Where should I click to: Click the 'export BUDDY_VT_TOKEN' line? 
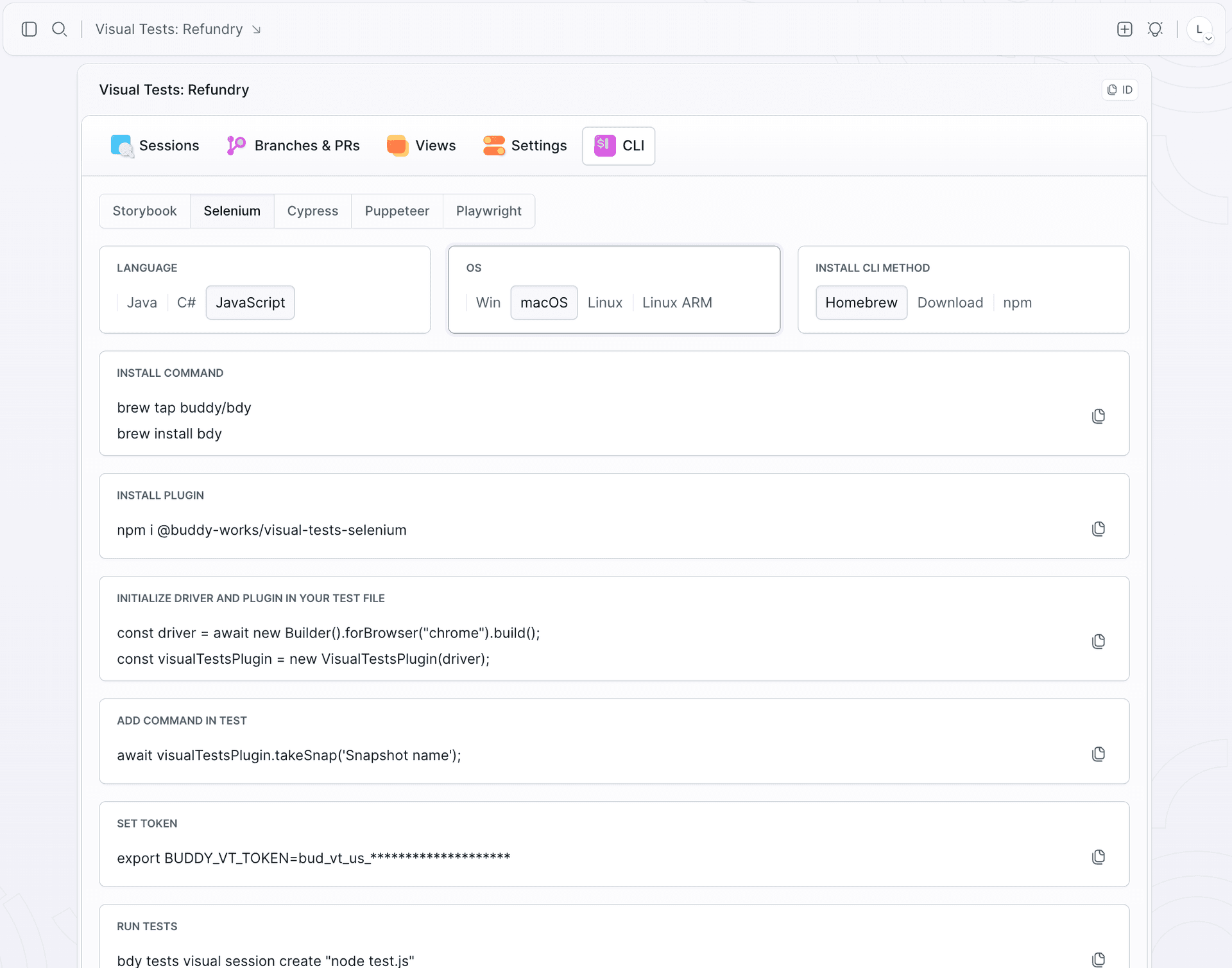(x=314, y=858)
